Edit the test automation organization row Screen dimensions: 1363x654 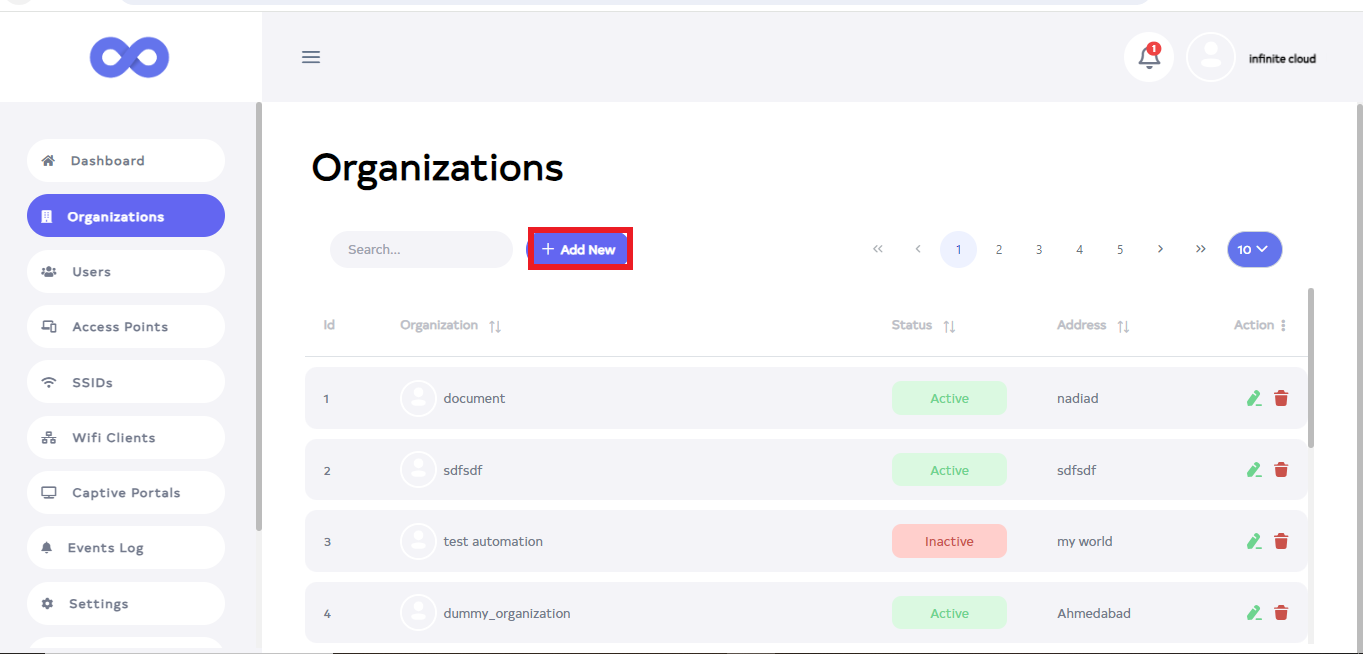[1254, 541]
